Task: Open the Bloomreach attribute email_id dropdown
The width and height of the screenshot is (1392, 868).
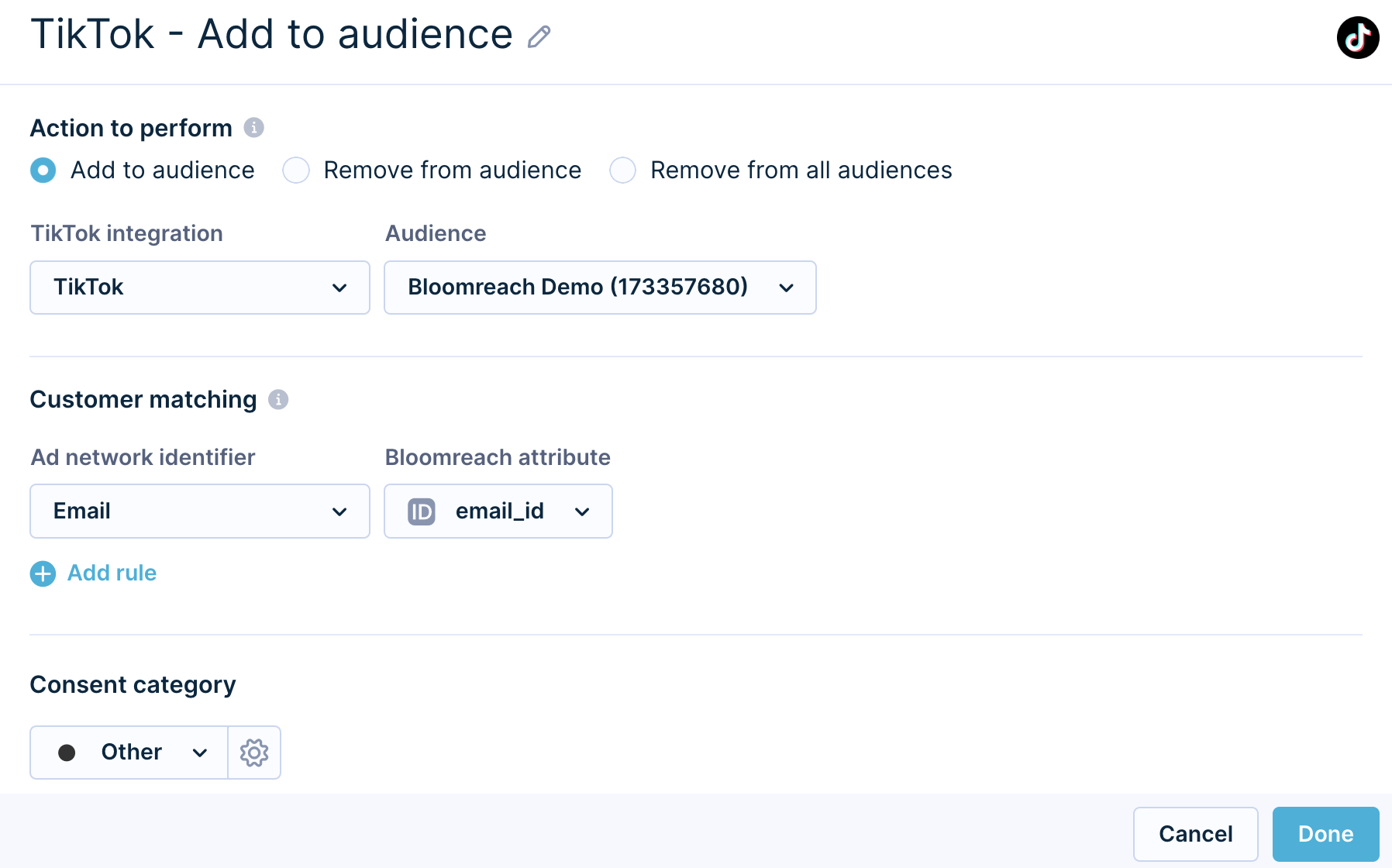Action: point(498,511)
